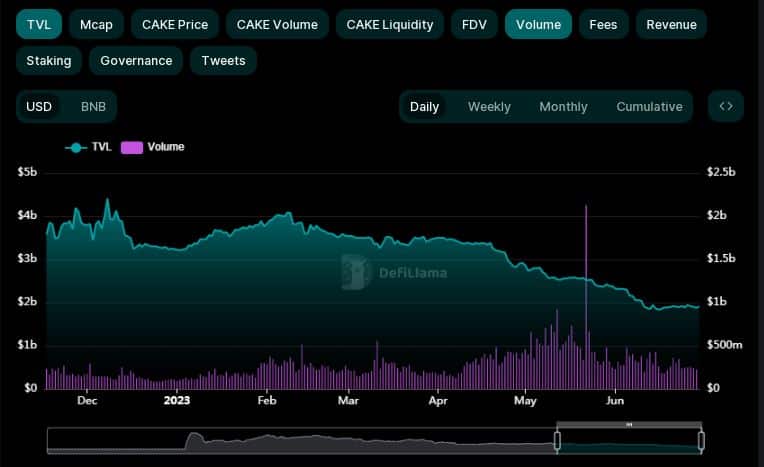This screenshot has width=764, height=467.
Task: Toggle off the Volume chart metric
Action: click(538, 24)
